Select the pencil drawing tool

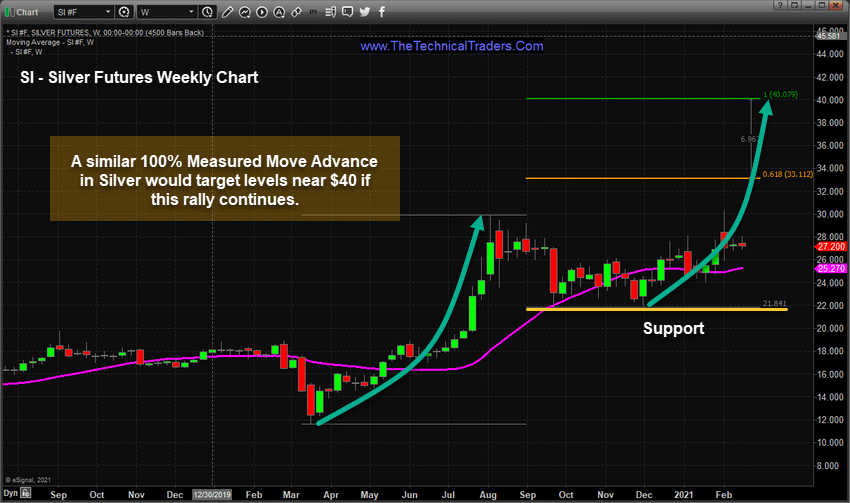228,12
